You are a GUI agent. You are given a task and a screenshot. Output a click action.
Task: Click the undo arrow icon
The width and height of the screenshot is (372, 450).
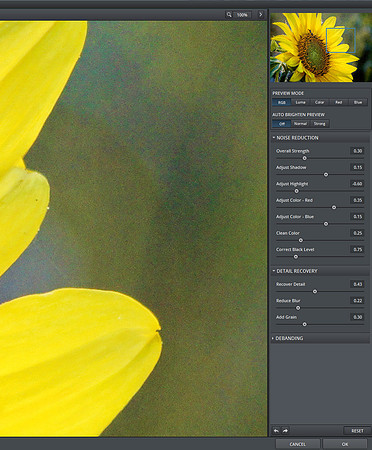276,431
